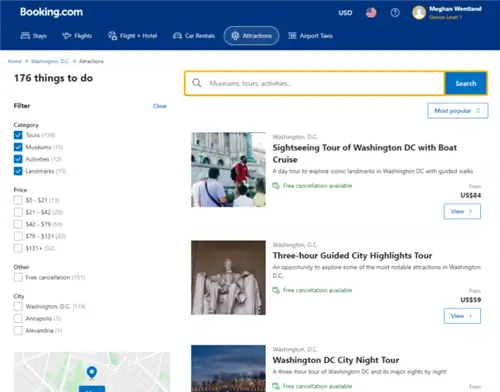Click the 176 things to do heading
This screenshot has height=392, width=500.
coord(53,78)
